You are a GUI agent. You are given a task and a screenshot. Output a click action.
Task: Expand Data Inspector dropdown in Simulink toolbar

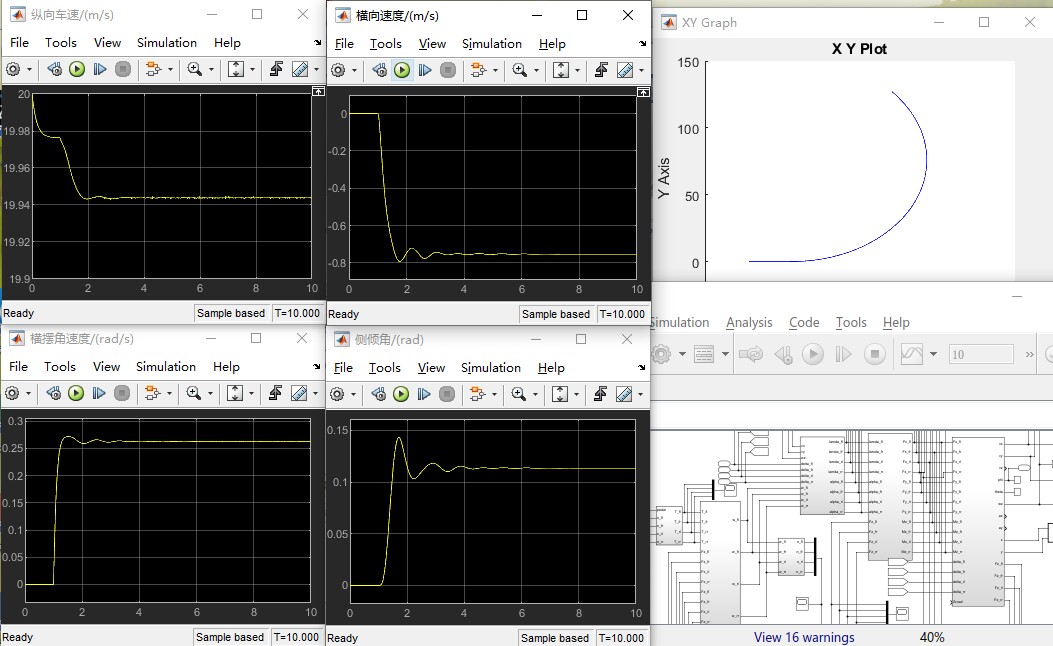(933, 354)
